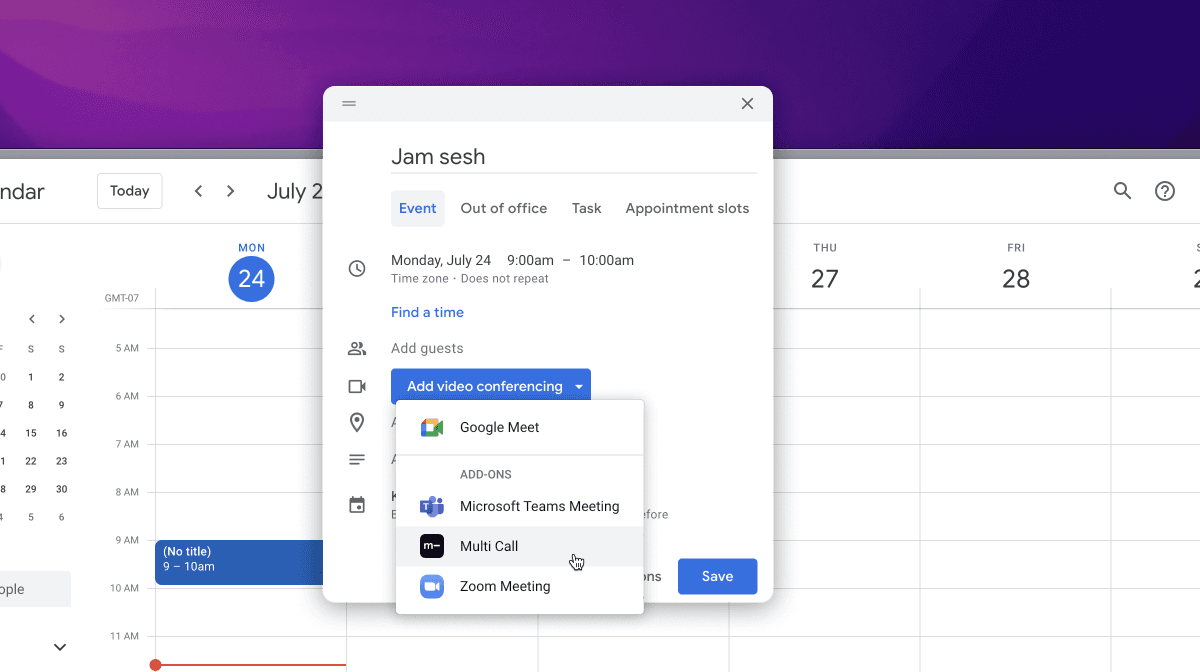Choose Microsoft Teams Meeting add-on

(x=519, y=506)
